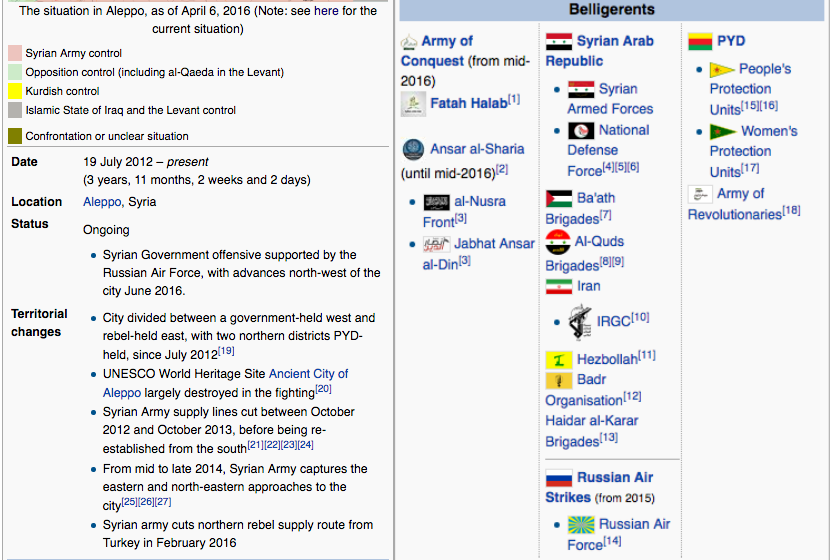
Task: Open the Badr Organisation link
Action: click(584, 390)
